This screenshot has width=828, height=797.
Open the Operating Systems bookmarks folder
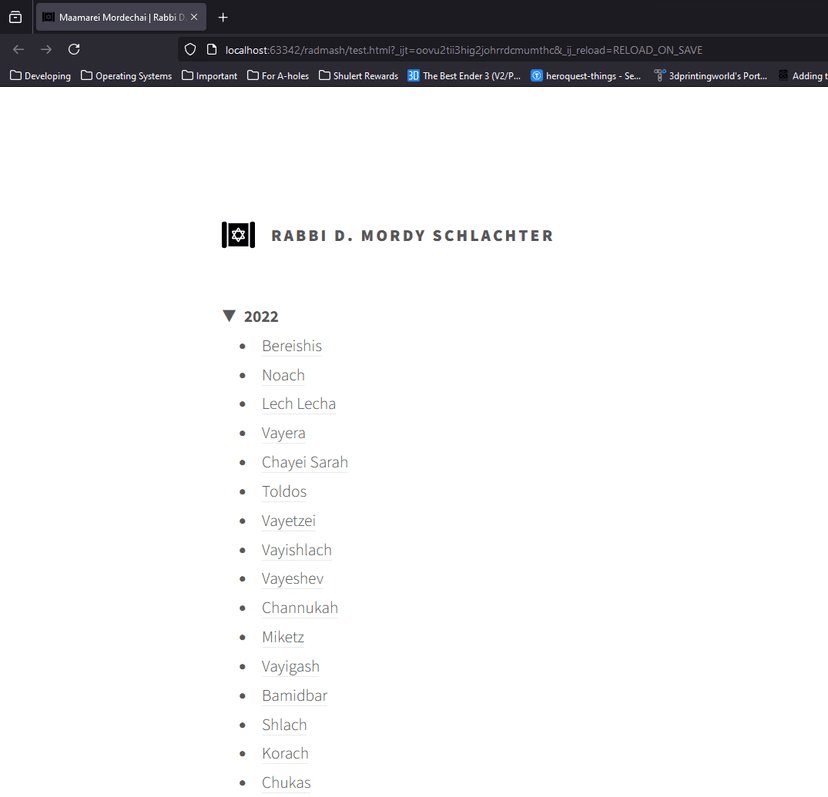126,76
